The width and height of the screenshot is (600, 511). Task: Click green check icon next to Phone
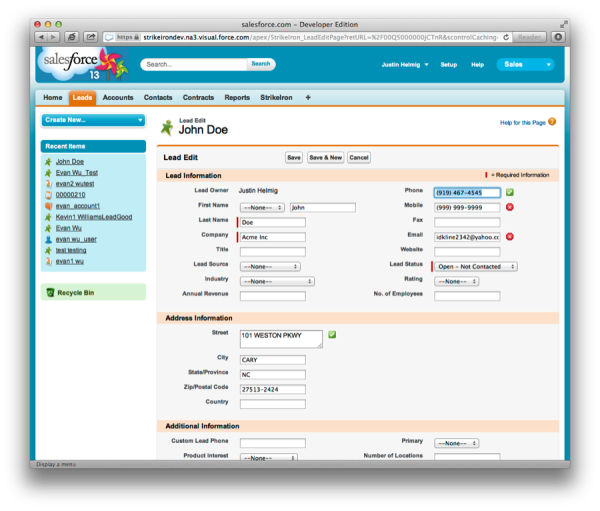pyautogui.click(x=510, y=192)
